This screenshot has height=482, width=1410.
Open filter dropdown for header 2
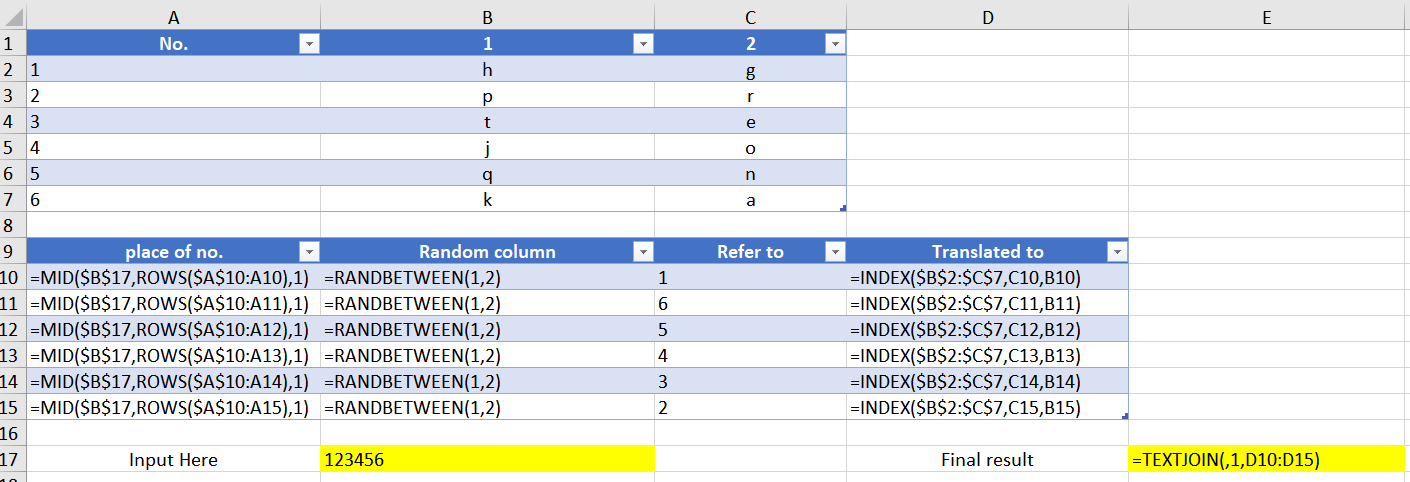[835, 44]
